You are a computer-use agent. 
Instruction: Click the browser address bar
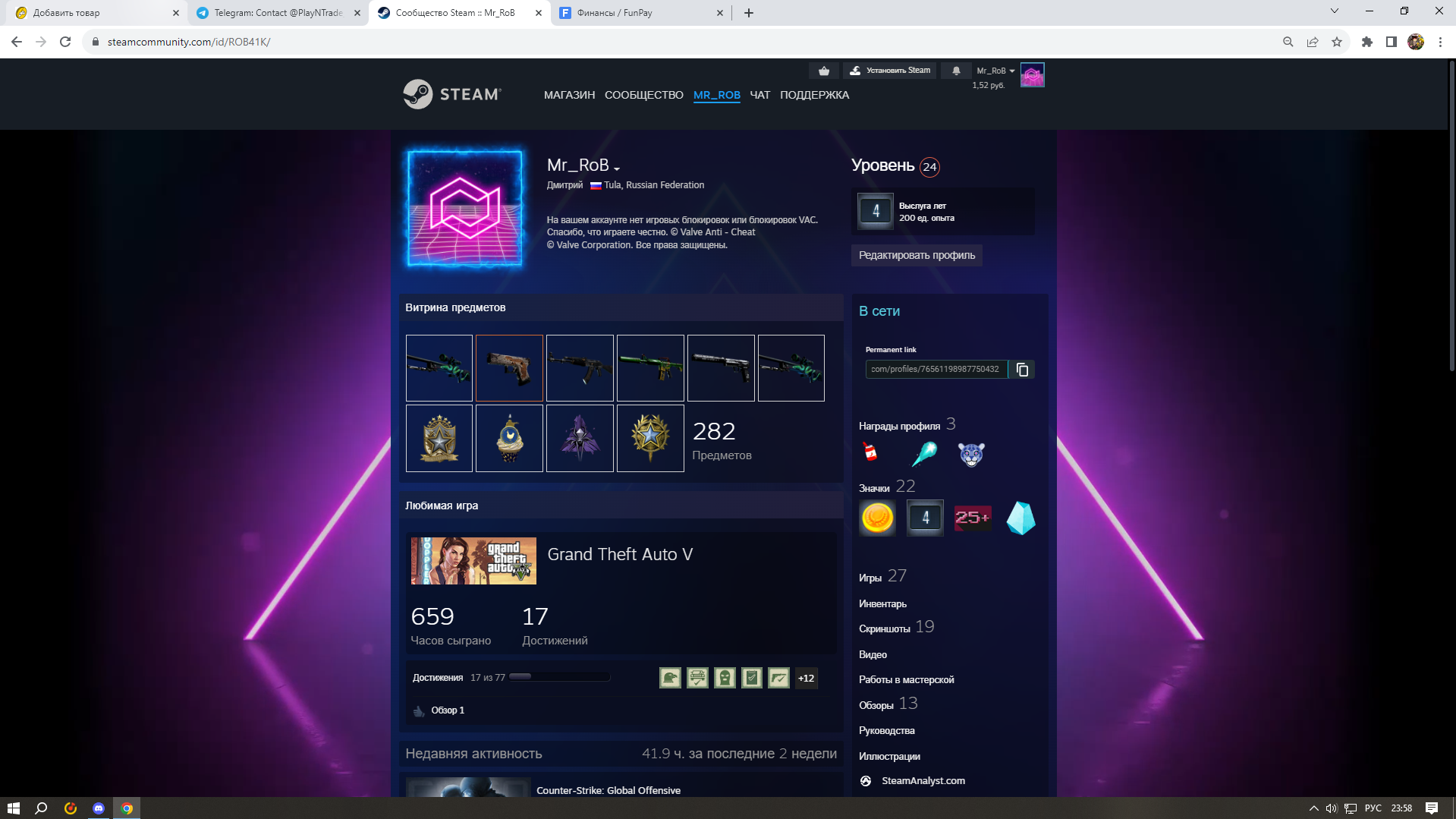[x=683, y=42]
